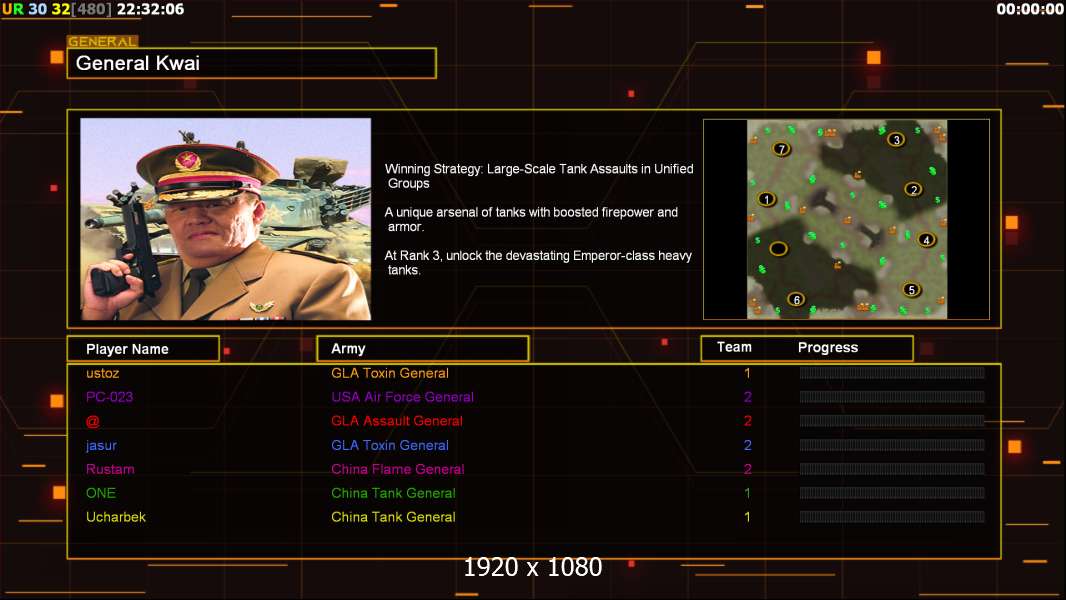Select start position marker 3 on the minimap

click(x=897, y=140)
